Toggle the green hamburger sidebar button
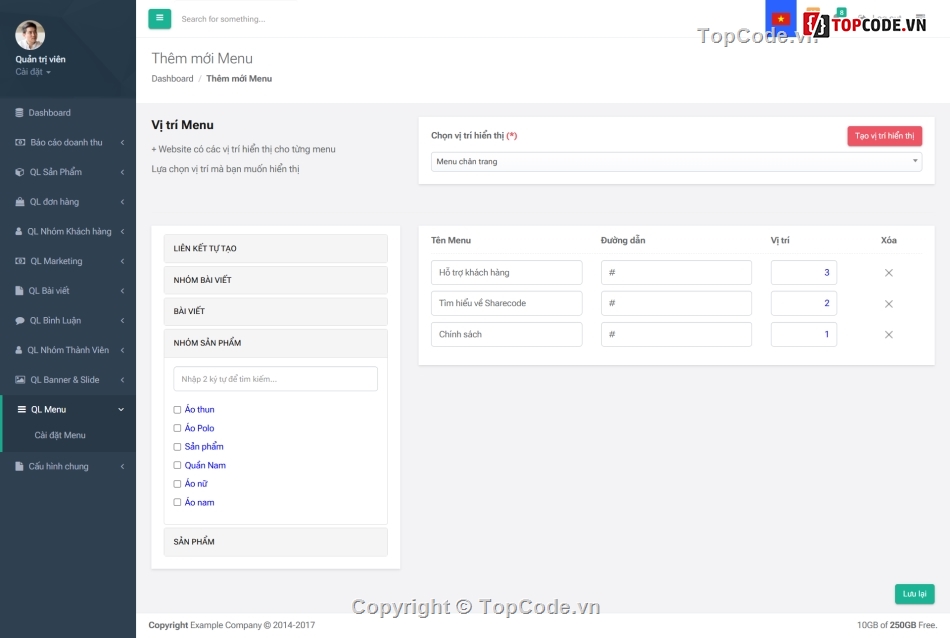 [159, 19]
